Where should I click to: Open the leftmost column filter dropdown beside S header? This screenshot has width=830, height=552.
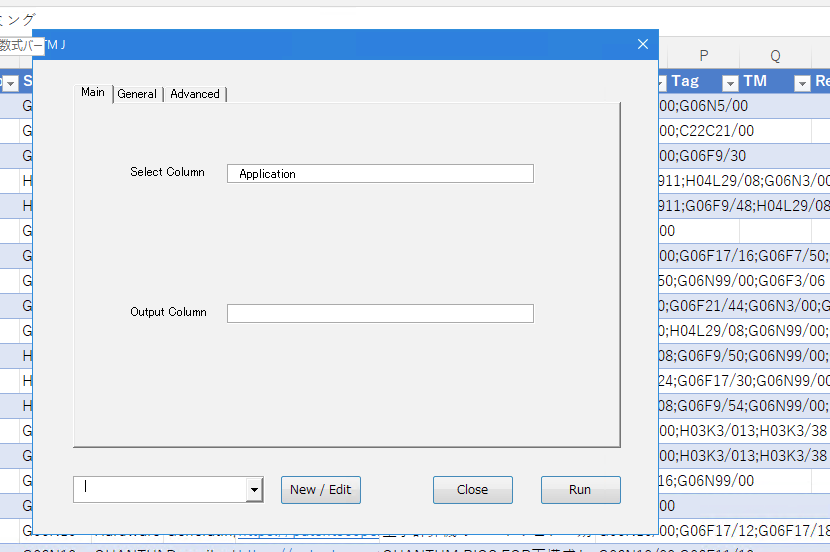point(10,83)
